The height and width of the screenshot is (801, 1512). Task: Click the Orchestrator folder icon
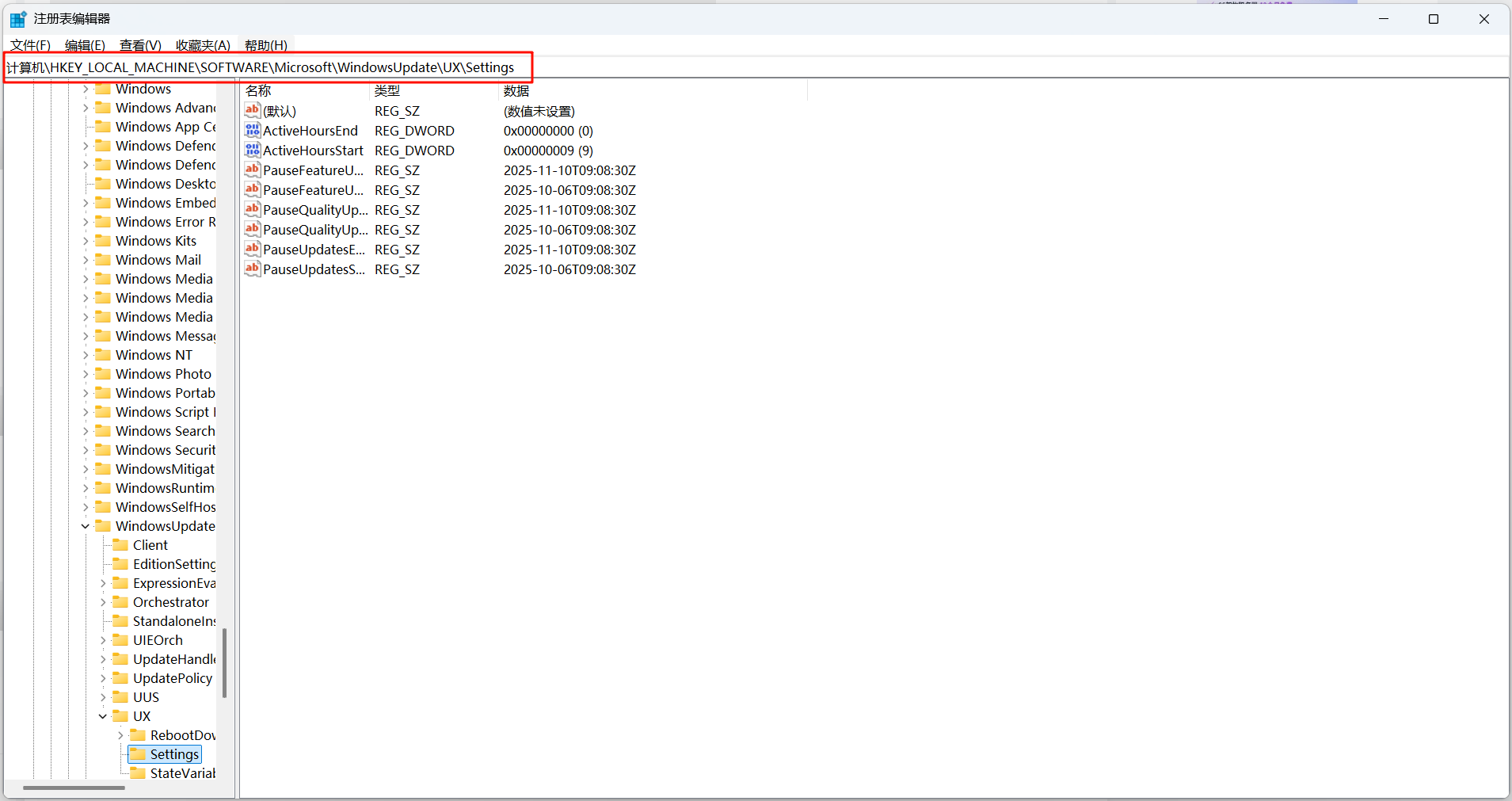coord(120,602)
